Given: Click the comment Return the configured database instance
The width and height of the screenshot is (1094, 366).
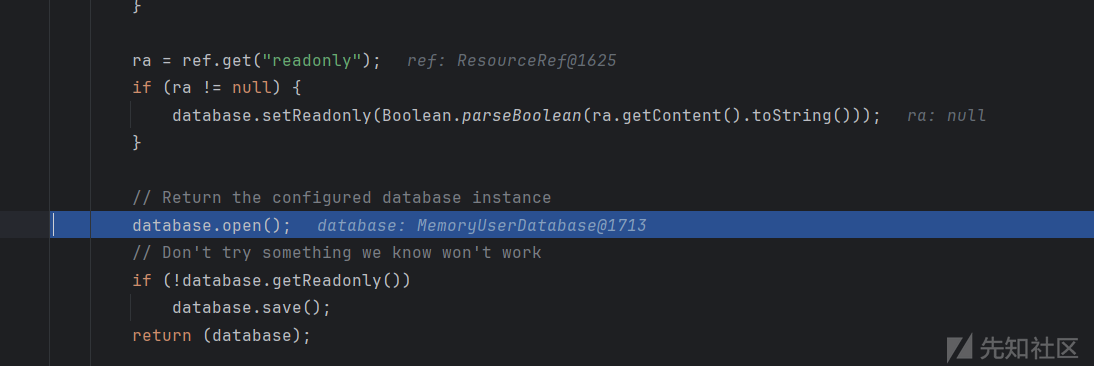Looking at the screenshot, I should coord(342,197).
